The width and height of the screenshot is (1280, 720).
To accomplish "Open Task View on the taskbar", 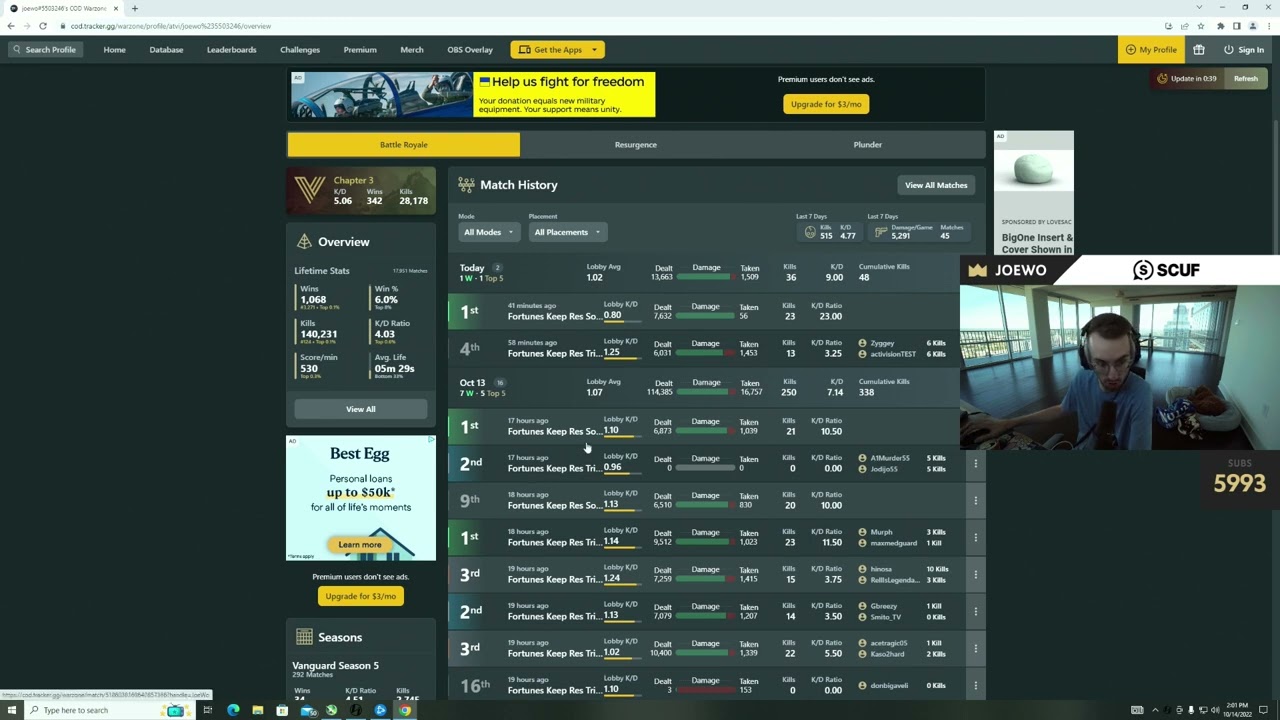I will tap(207, 710).
